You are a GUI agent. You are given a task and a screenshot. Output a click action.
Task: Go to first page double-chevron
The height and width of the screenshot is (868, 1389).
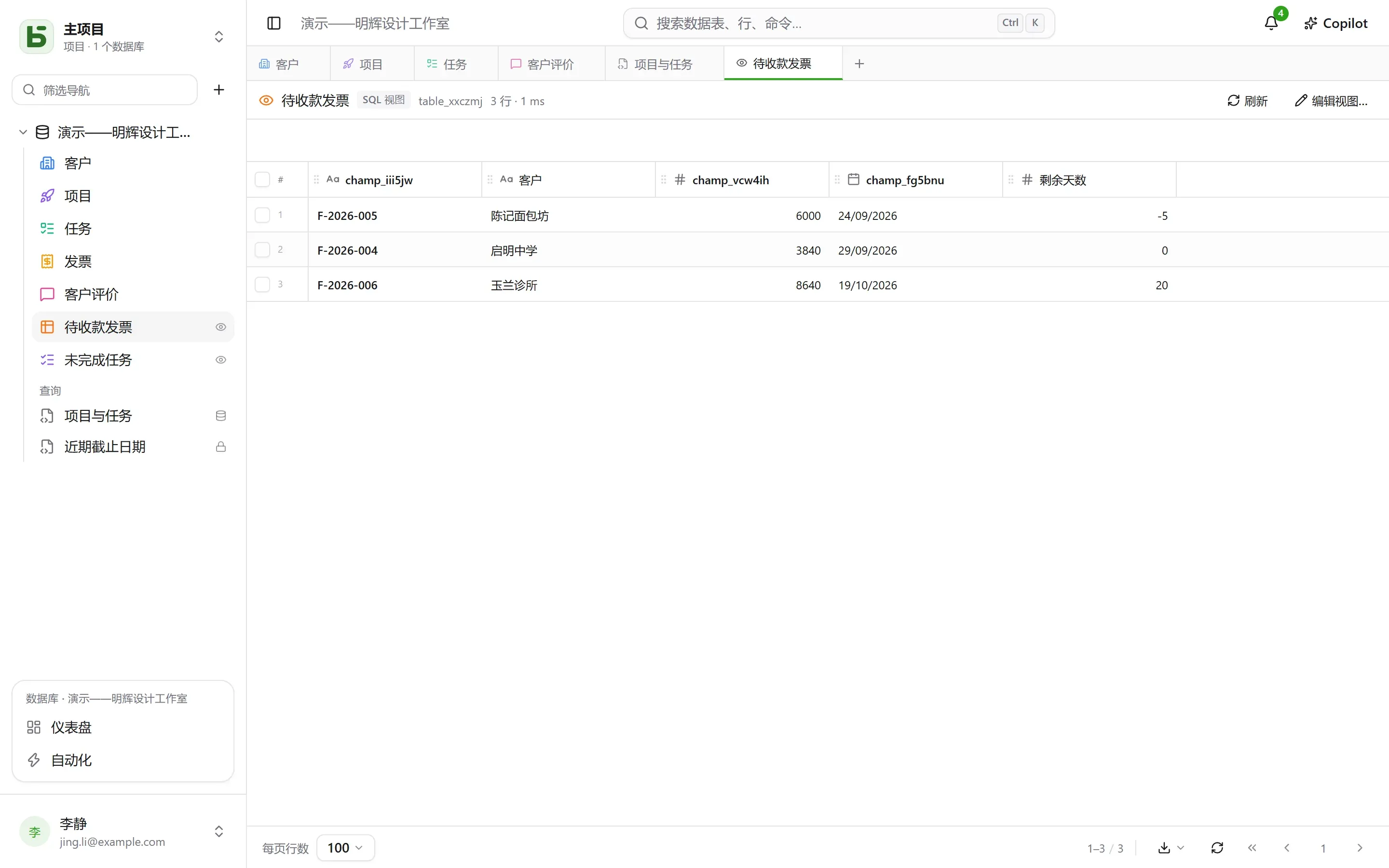(x=1252, y=847)
